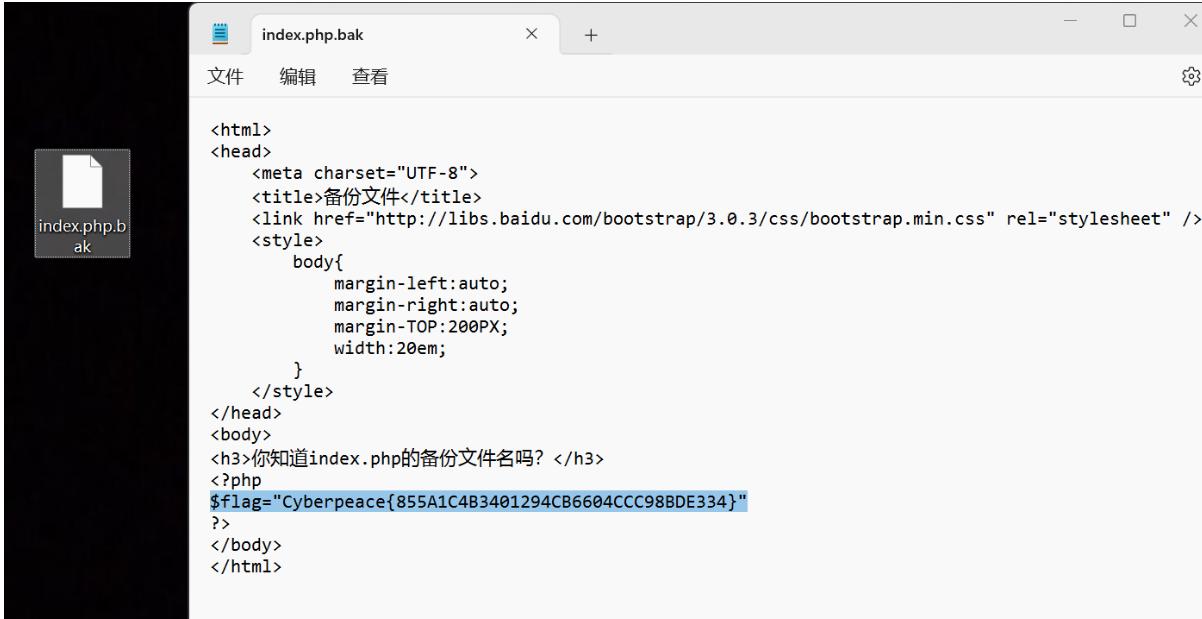Open the 编辑 menu
Screen dimensions: 1202x619
(297, 76)
